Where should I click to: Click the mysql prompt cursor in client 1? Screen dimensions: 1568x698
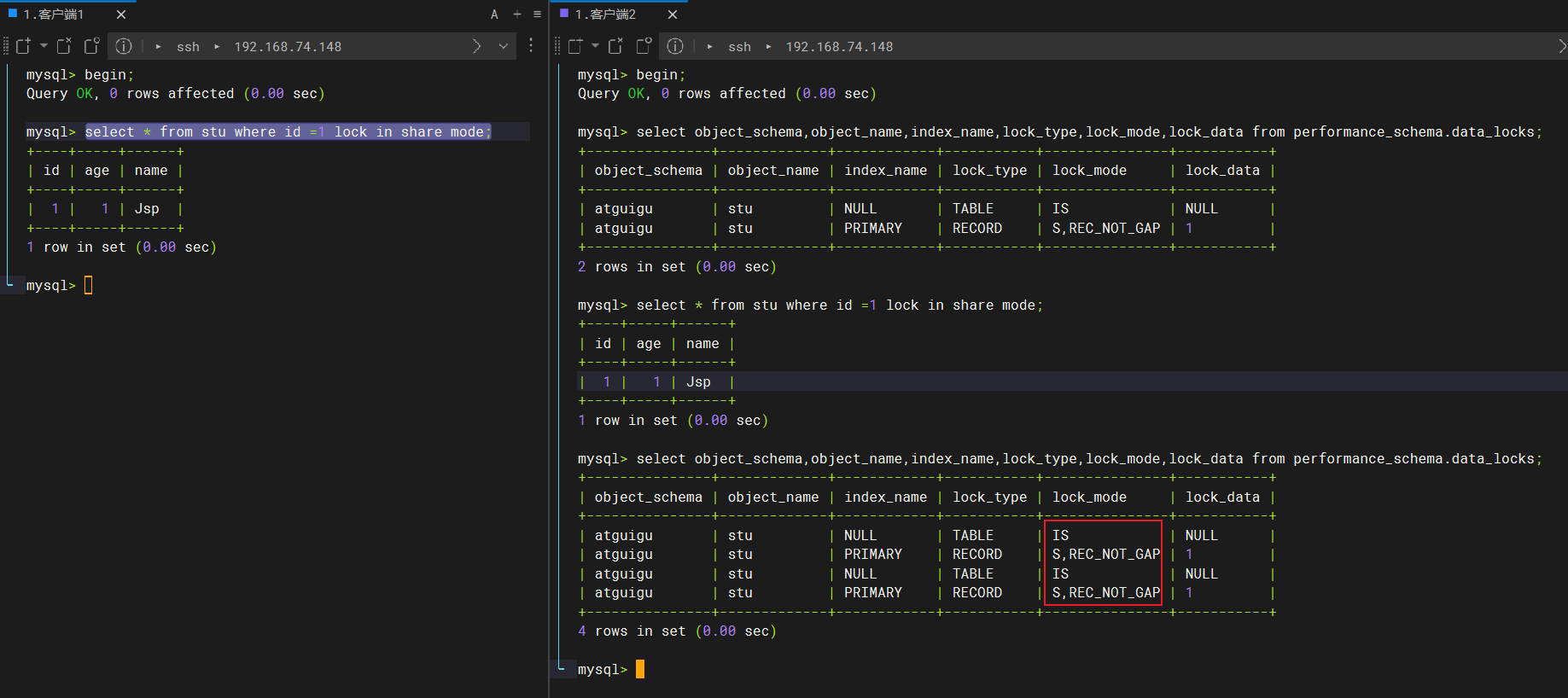(x=88, y=285)
